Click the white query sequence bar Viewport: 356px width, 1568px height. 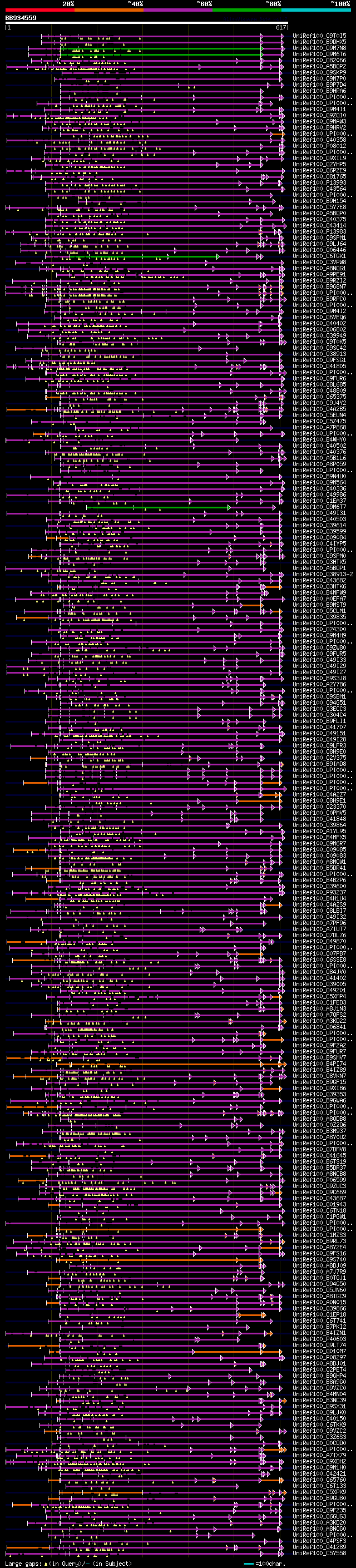(147, 23)
